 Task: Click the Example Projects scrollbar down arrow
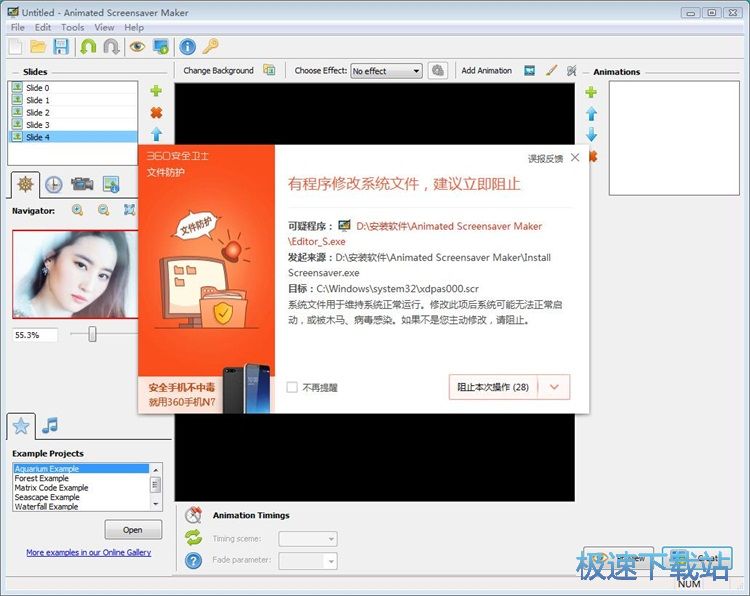pos(155,504)
